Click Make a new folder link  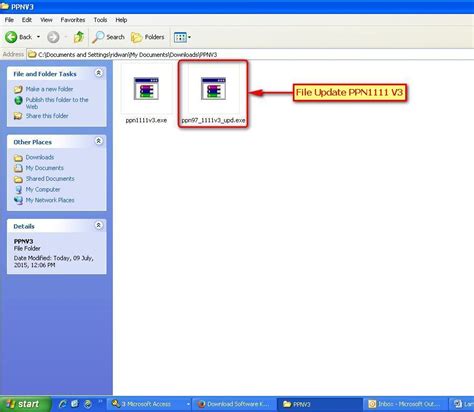(x=49, y=89)
